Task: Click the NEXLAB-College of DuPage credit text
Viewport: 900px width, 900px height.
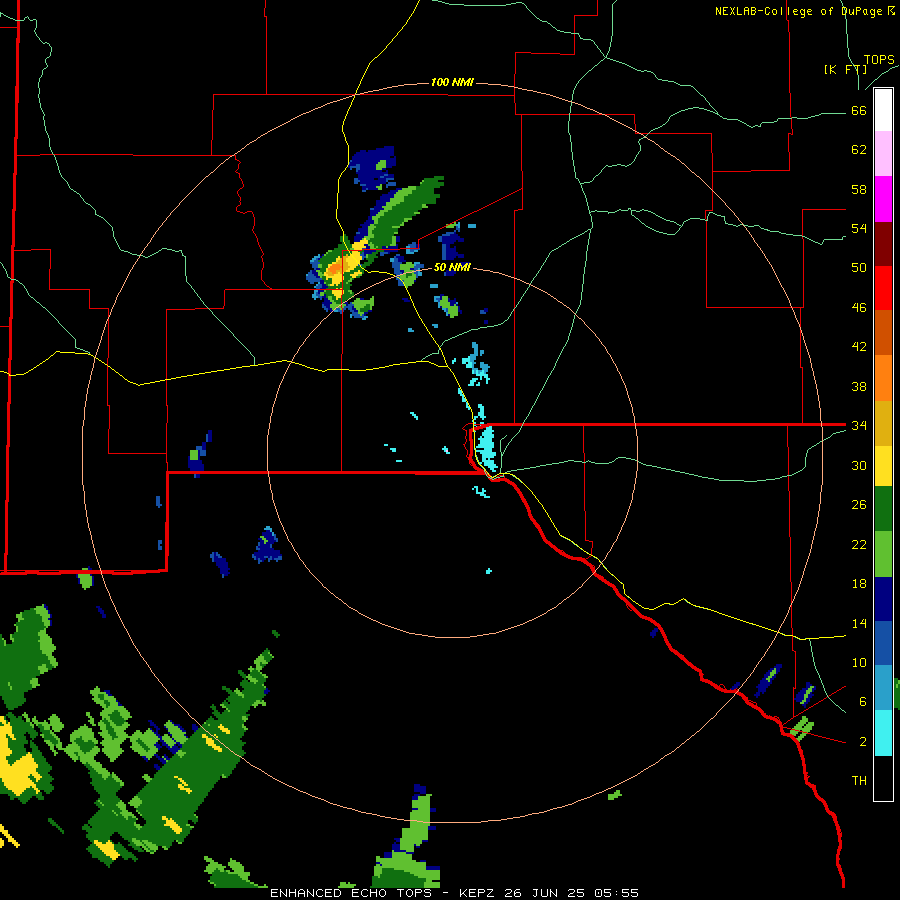Action: (804, 11)
